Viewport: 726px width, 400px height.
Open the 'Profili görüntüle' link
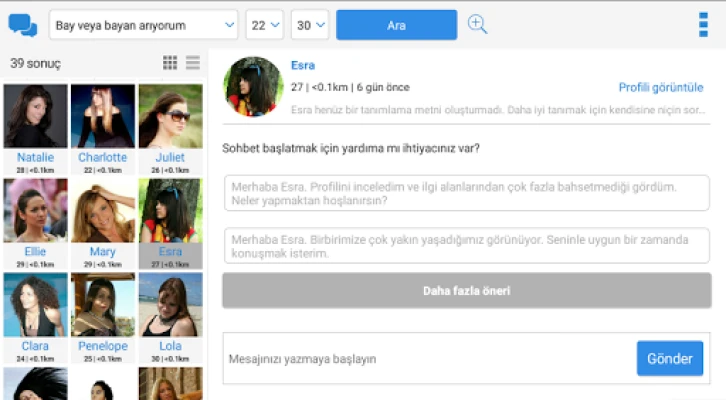click(660, 88)
